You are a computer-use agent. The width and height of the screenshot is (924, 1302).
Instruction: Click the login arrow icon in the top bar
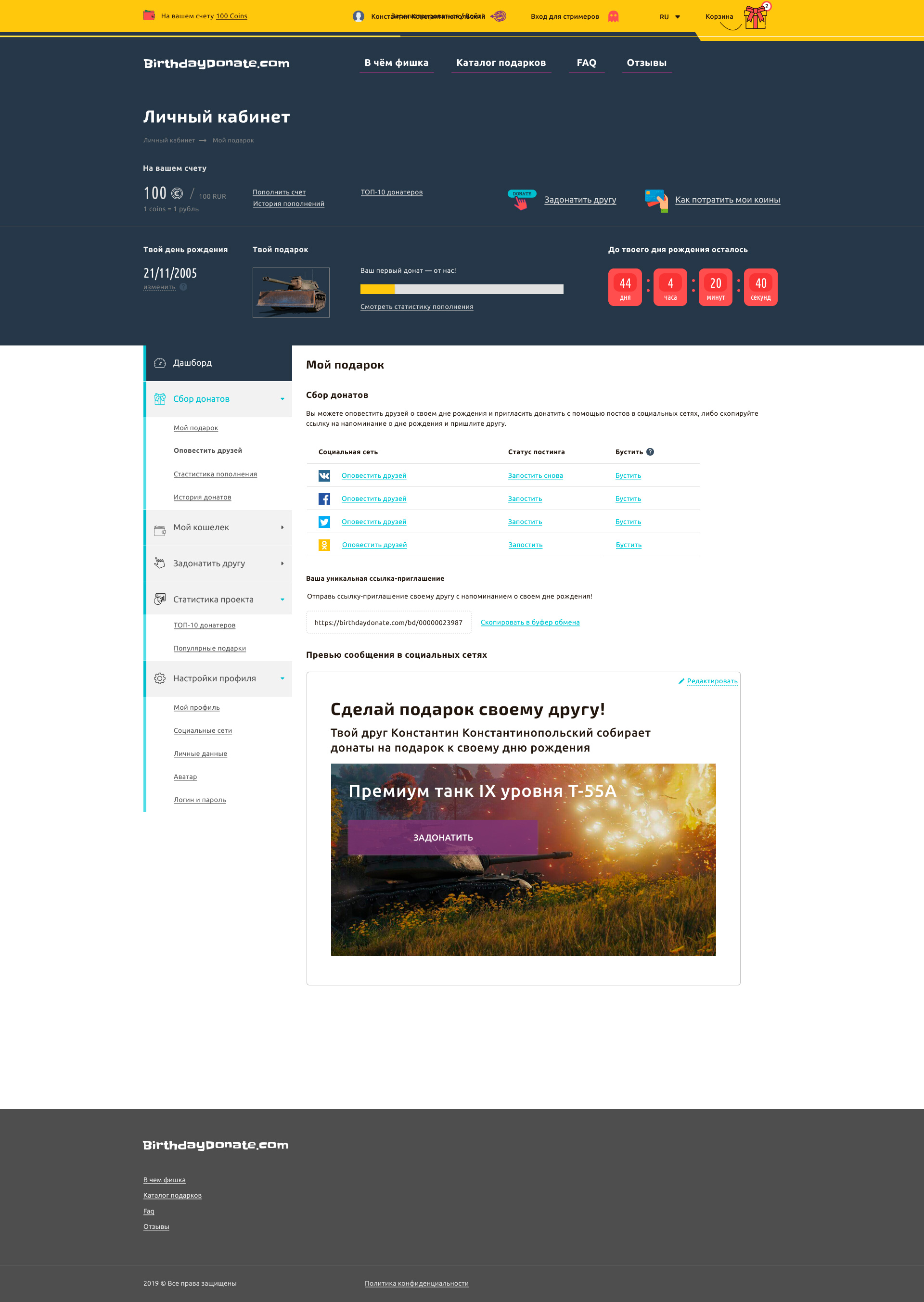pyautogui.click(x=499, y=16)
